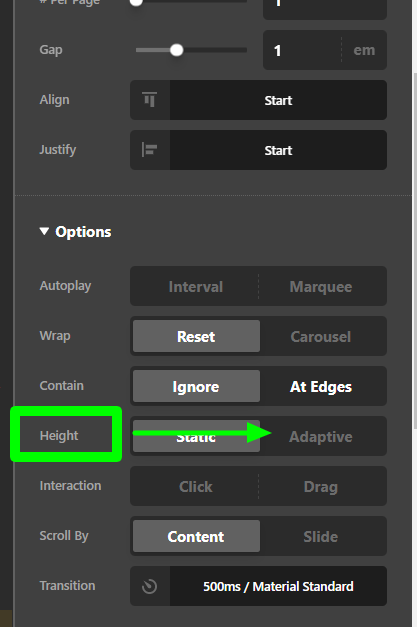Click the Justify start icon

pos(150,150)
